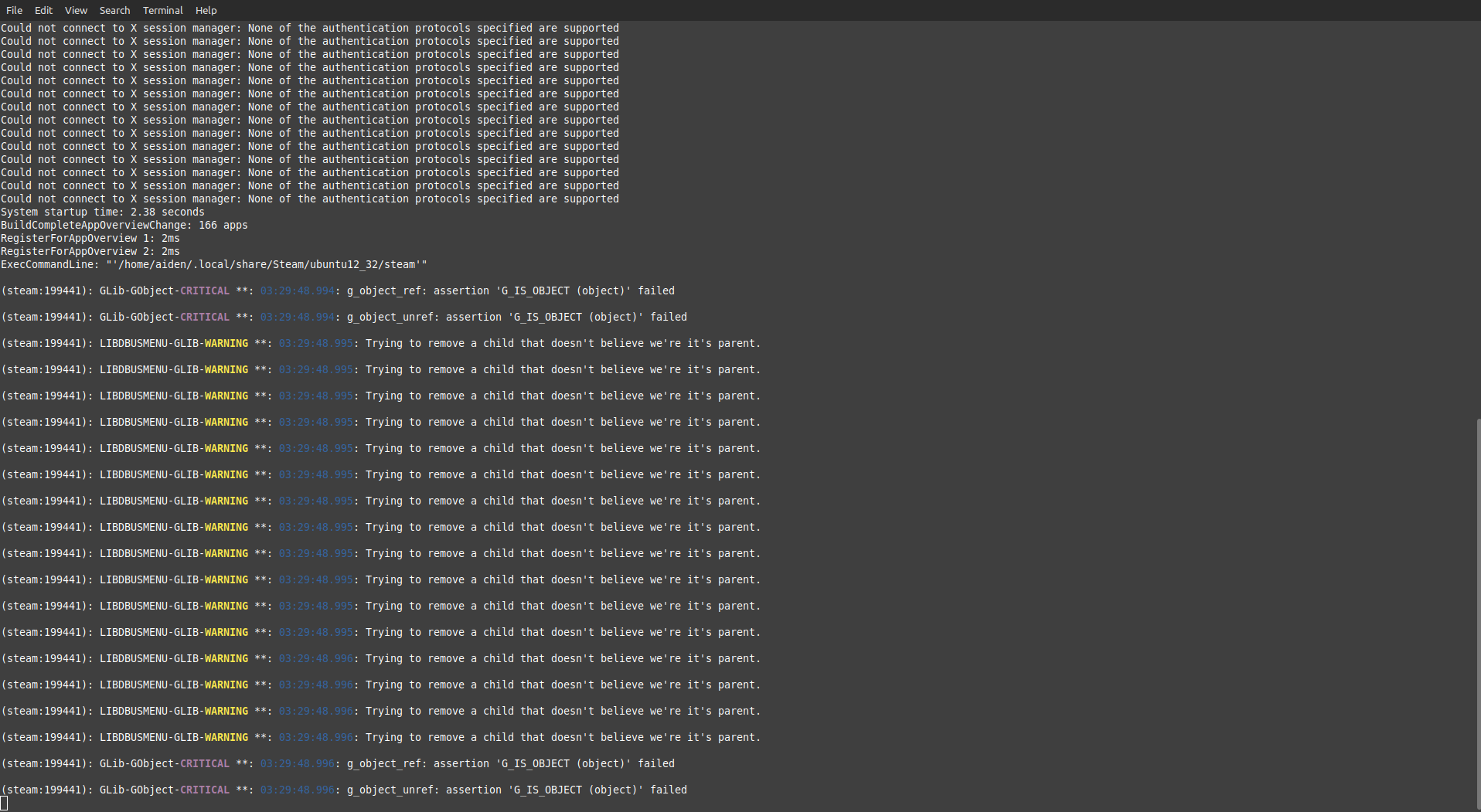Click the BuildCompleteAppOverviewChange line

click(124, 225)
